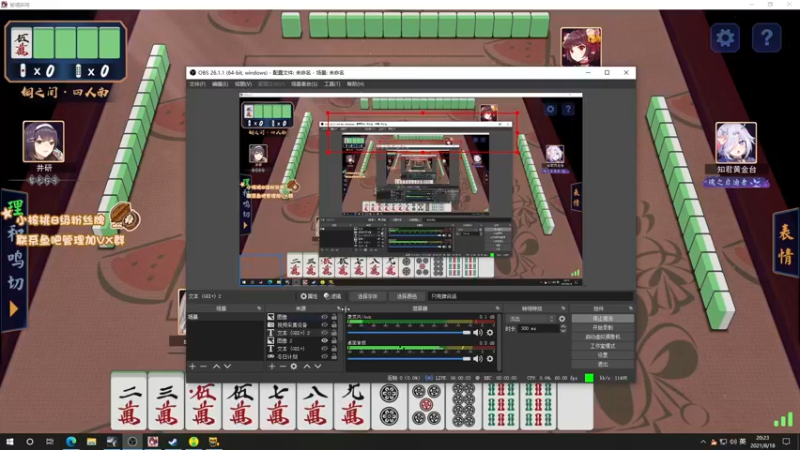Toggle visibility of 今日计划 source

point(324,356)
